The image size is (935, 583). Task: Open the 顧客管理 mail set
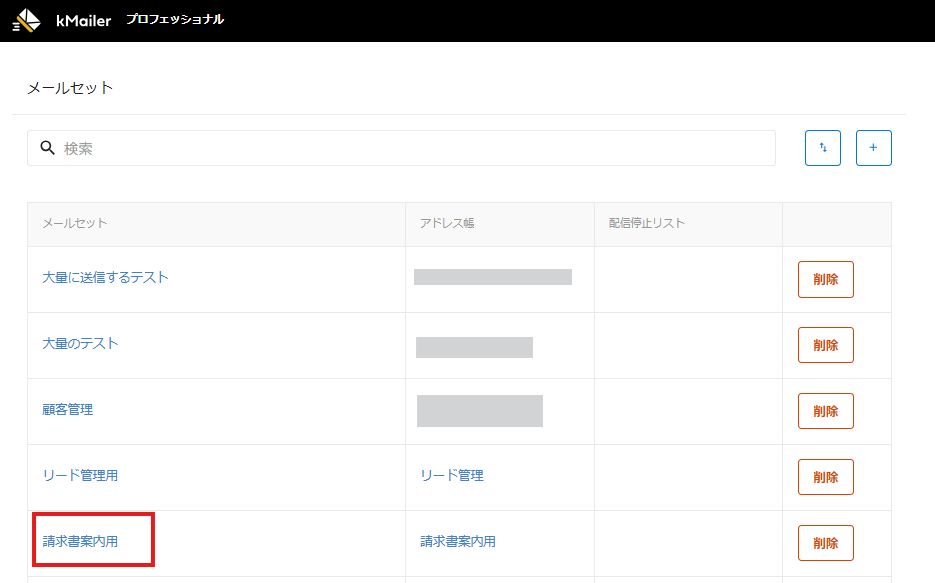(68, 410)
